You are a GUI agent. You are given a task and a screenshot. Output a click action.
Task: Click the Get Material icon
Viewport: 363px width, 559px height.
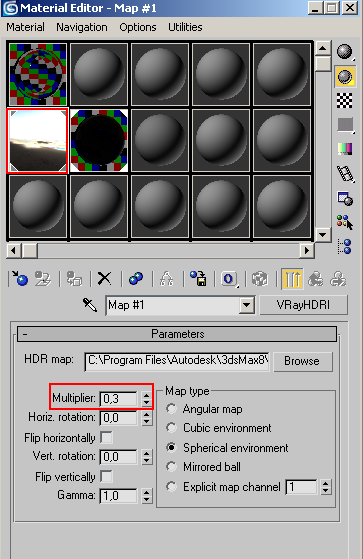19,278
